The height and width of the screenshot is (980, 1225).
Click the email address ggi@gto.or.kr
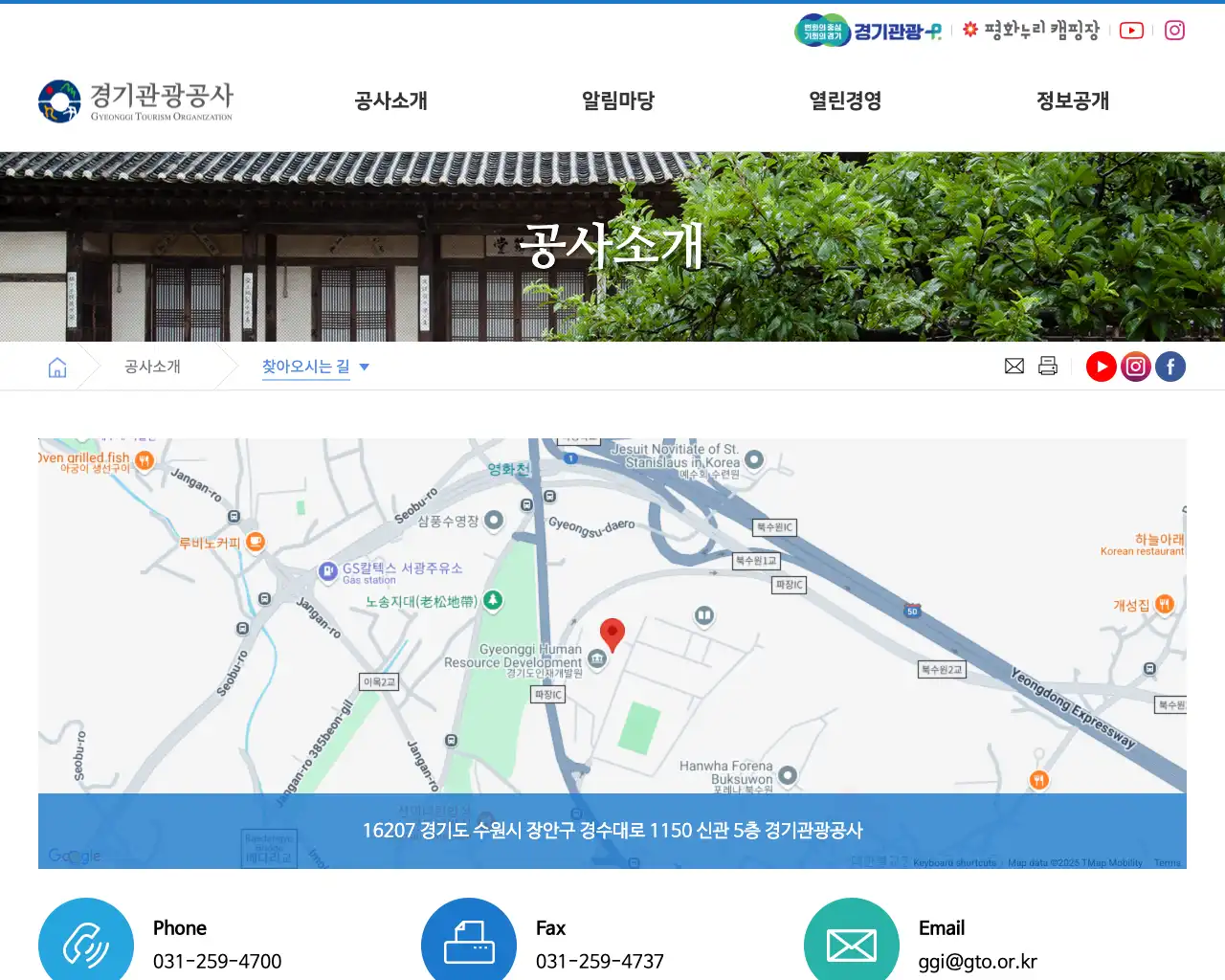[x=978, y=962]
